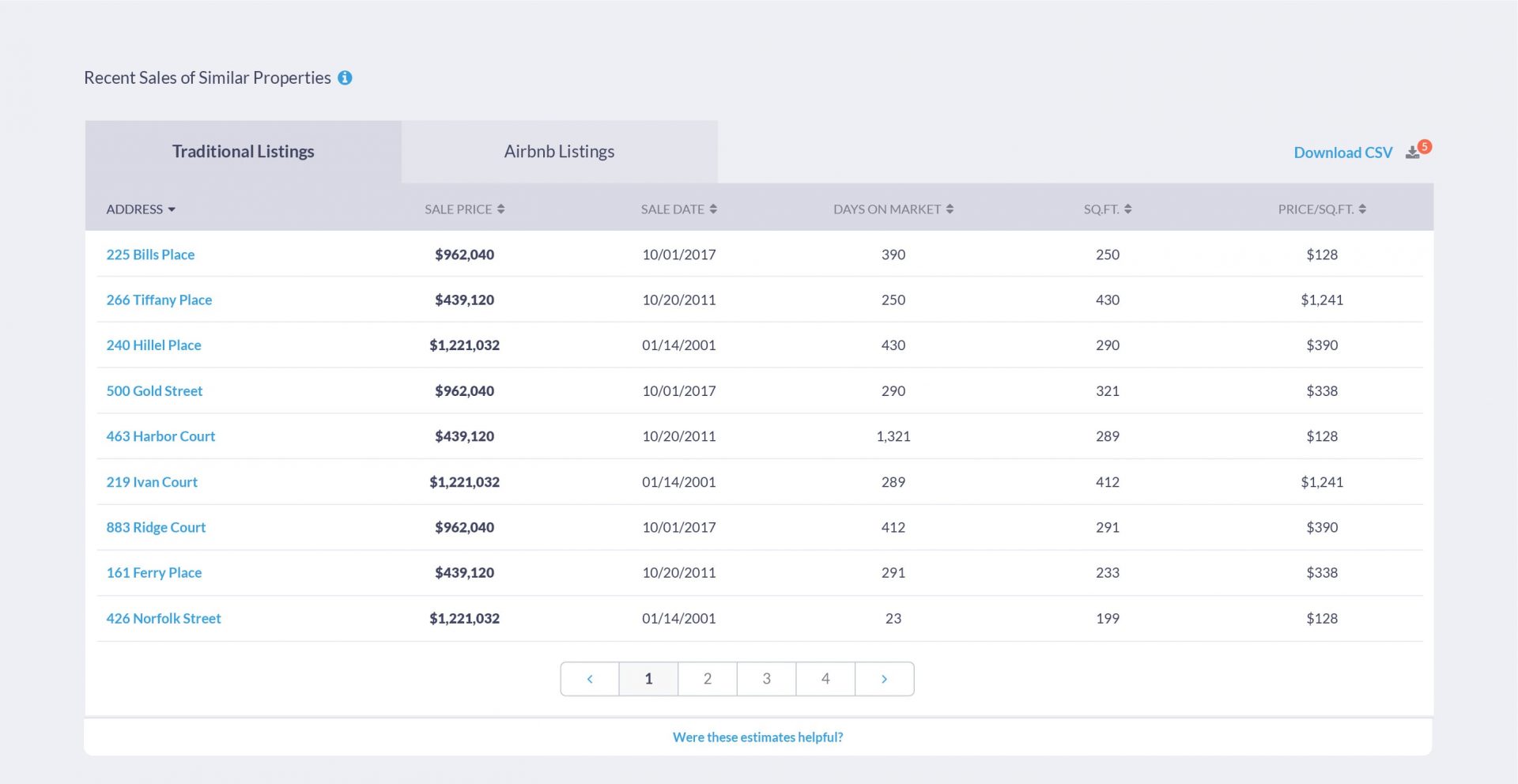The height and width of the screenshot is (784, 1518).
Task: Select page 2 of the listings
Action: [707, 678]
